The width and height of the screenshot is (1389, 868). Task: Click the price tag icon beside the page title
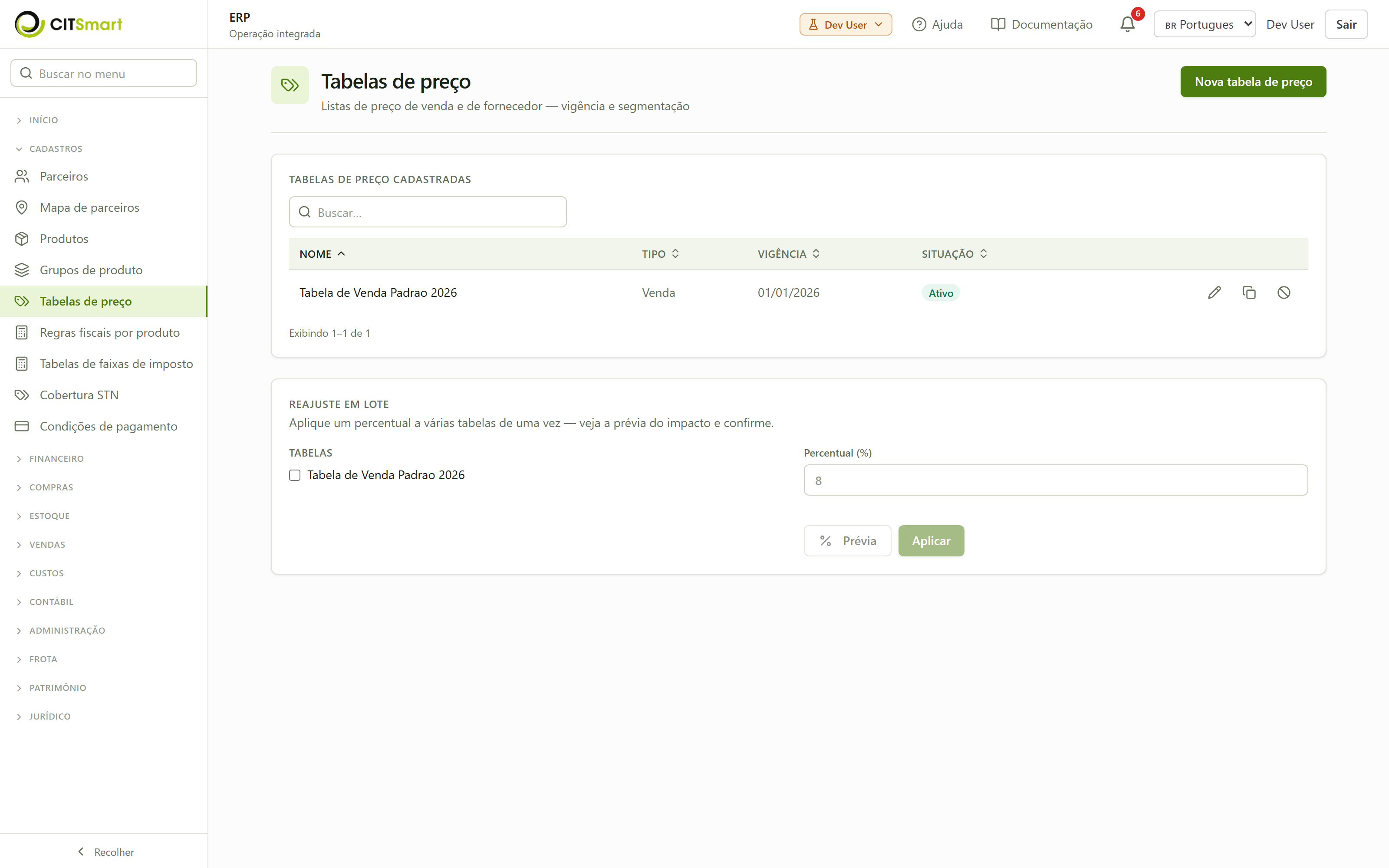tap(290, 85)
